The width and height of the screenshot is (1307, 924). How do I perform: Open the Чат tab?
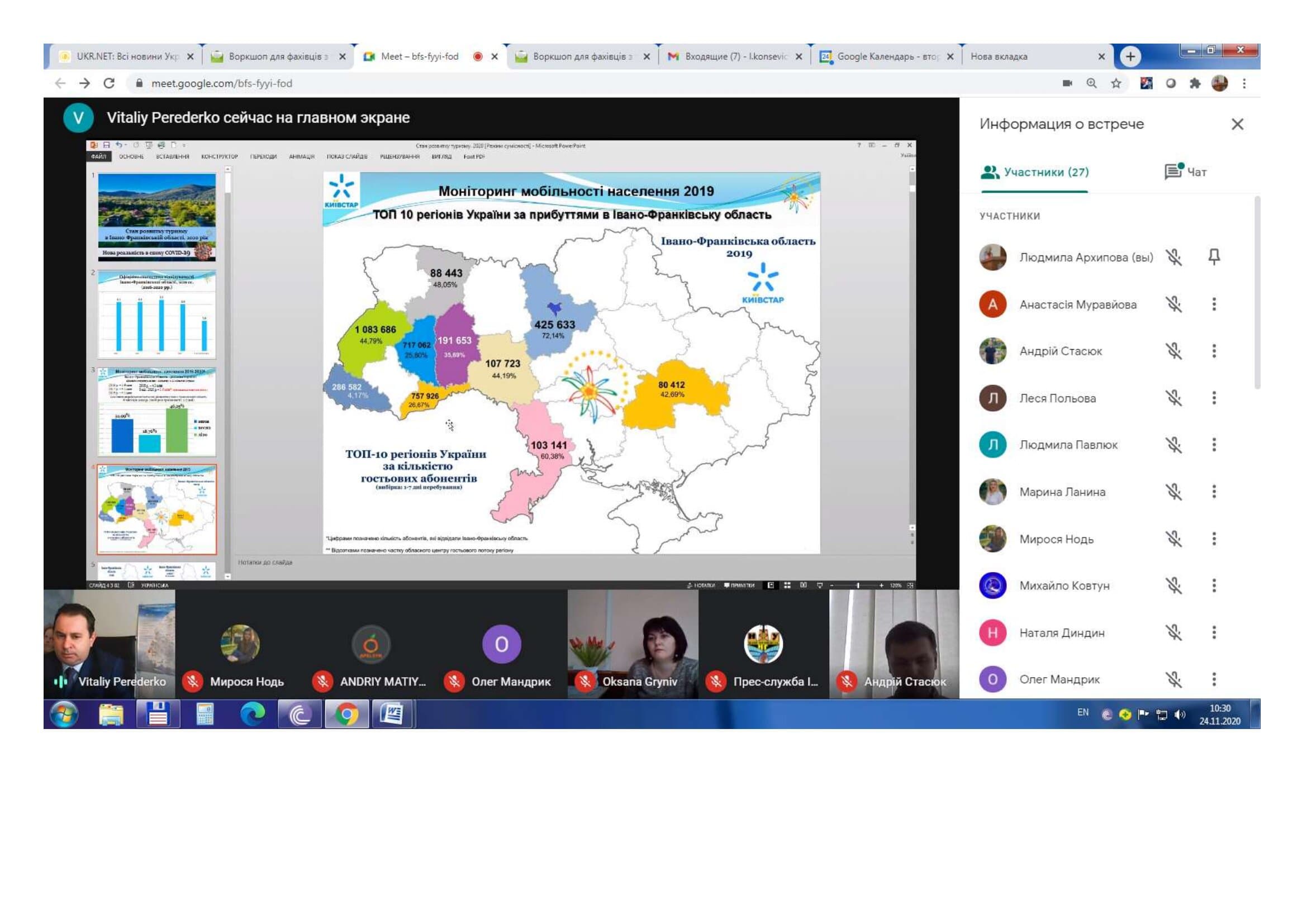click(x=1186, y=172)
